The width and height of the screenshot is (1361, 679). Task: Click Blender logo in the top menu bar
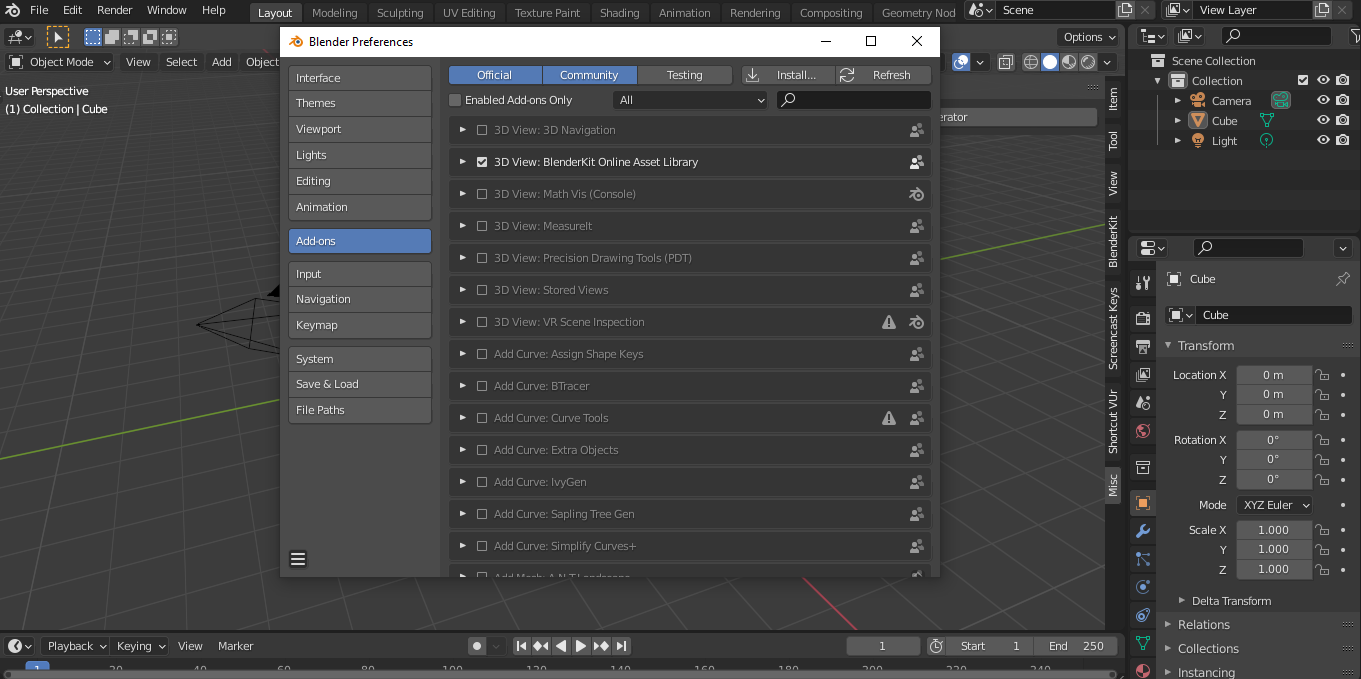coord(11,10)
